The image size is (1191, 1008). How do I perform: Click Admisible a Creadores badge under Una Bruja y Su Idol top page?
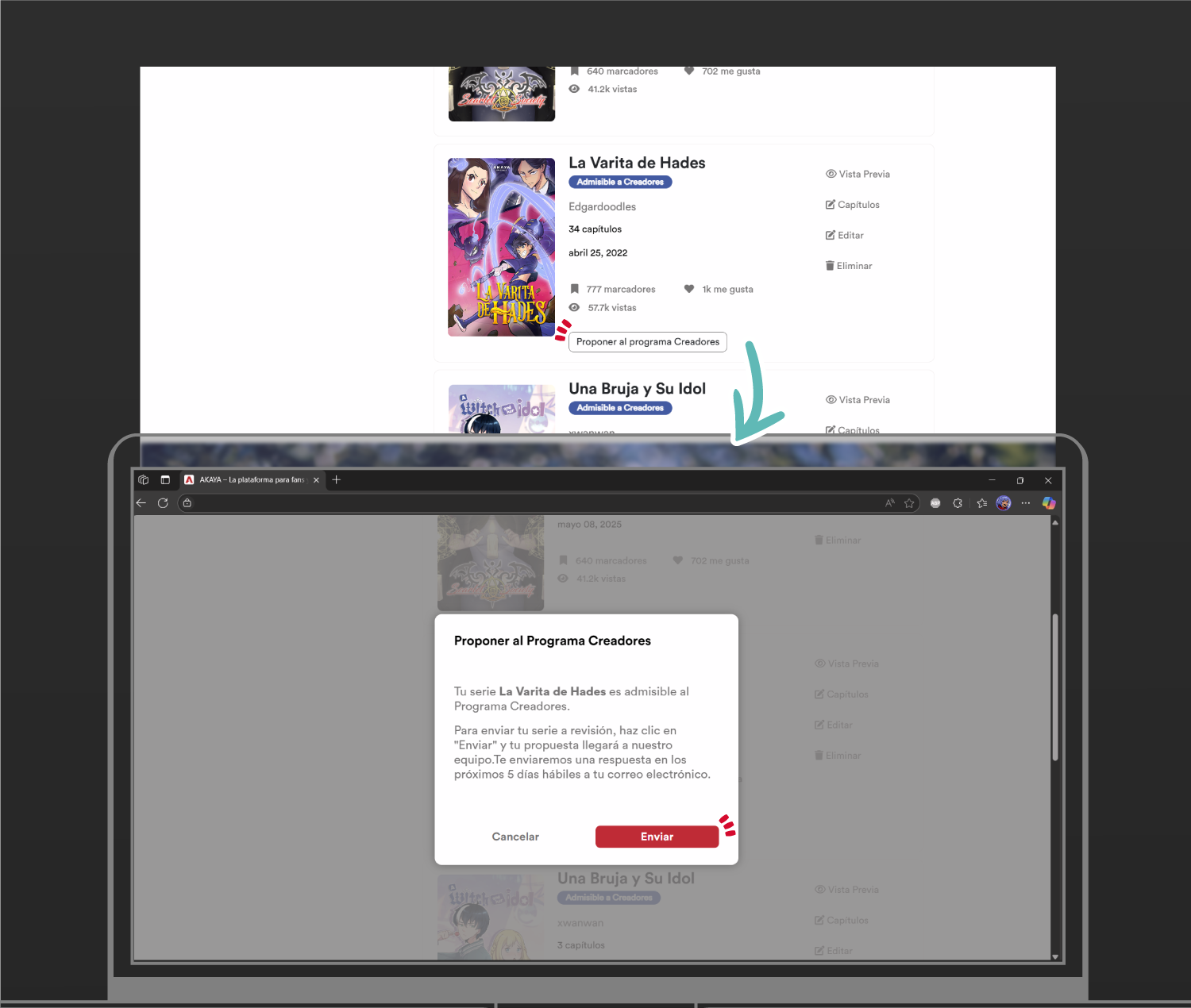coord(620,408)
